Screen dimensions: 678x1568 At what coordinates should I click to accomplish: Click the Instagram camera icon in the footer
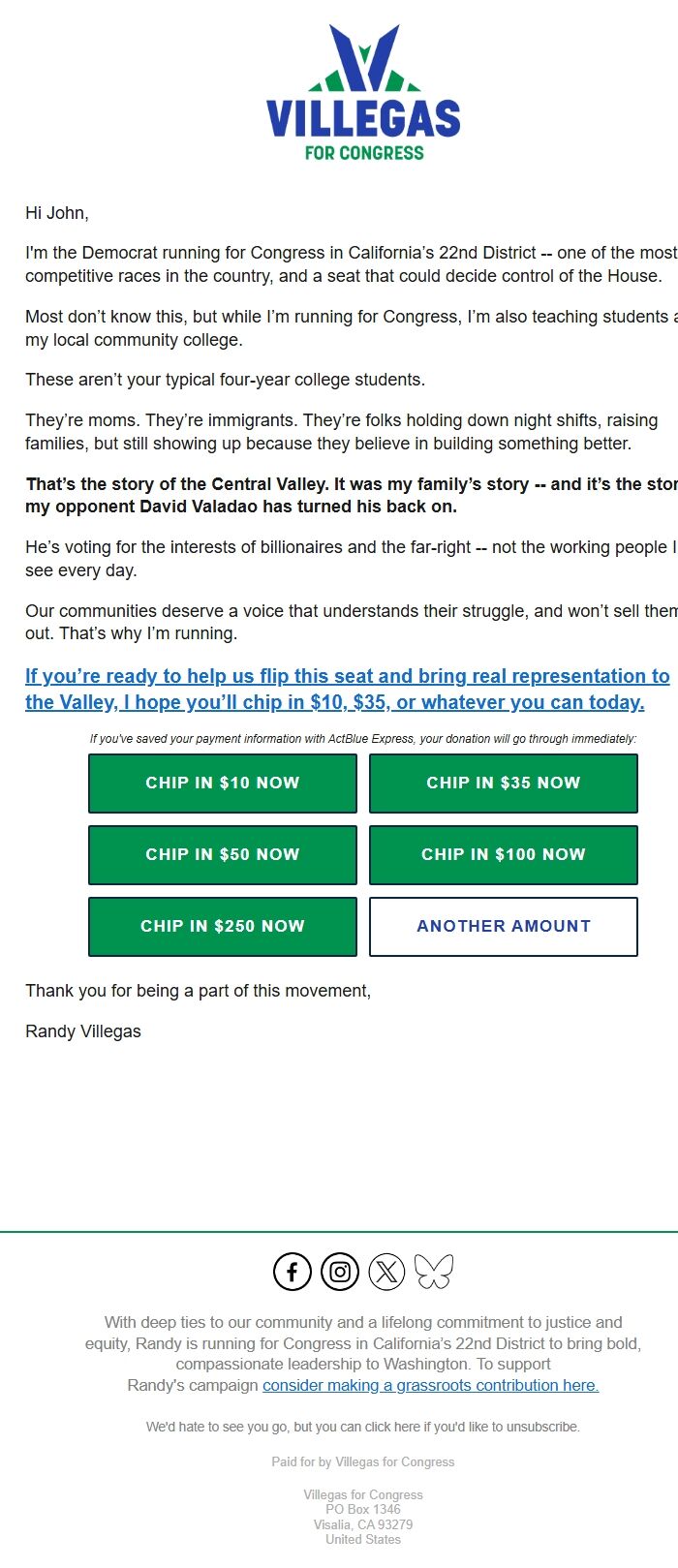(x=339, y=1271)
